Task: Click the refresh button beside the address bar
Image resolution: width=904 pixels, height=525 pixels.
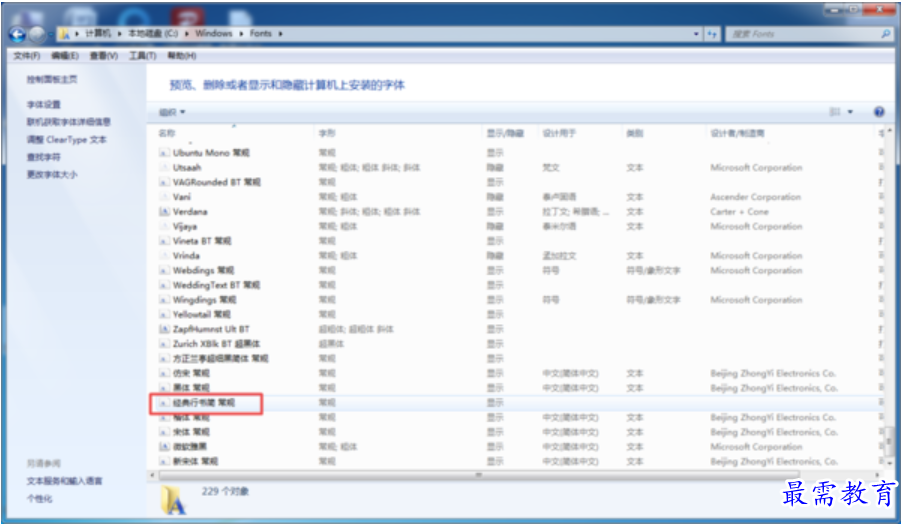Action: click(713, 34)
